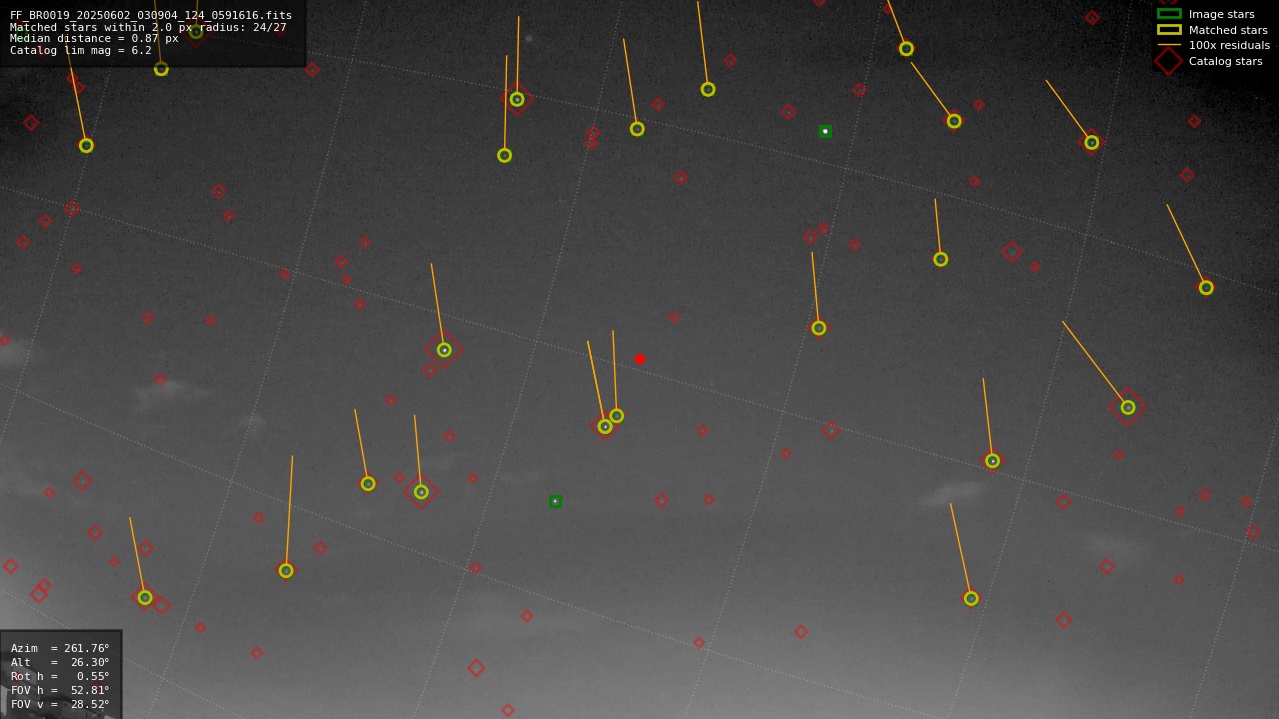Screen dimensions: 1279x719
Task: Click the green Image stars legend square
Action: [1169, 14]
